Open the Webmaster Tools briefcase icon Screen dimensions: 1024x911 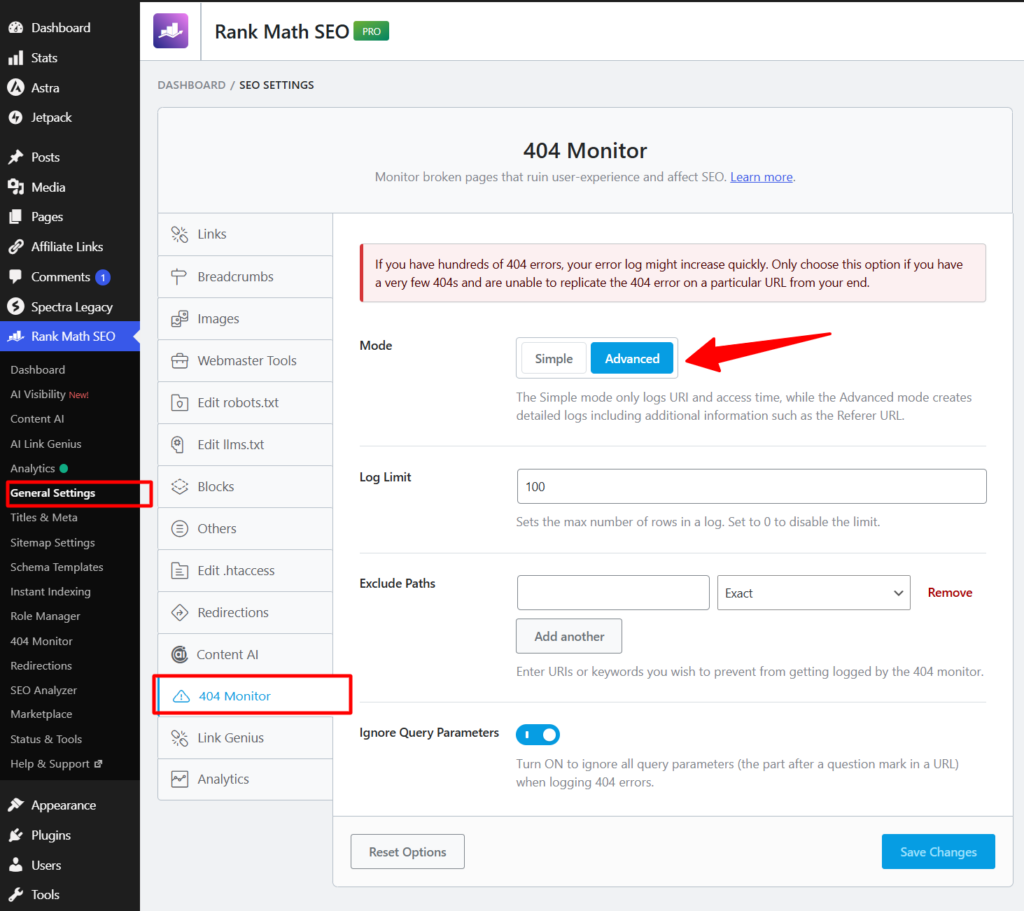click(x=179, y=360)
